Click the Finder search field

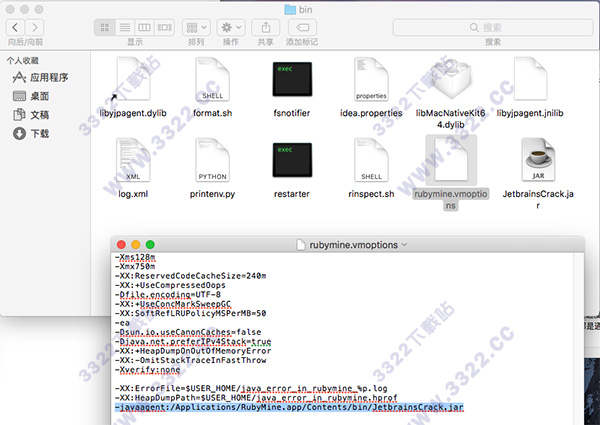pos(493,27)
